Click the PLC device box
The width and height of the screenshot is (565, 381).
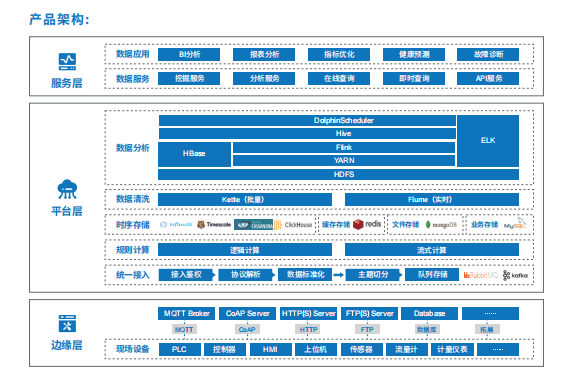pyautogui.click(x=179, y=349)
